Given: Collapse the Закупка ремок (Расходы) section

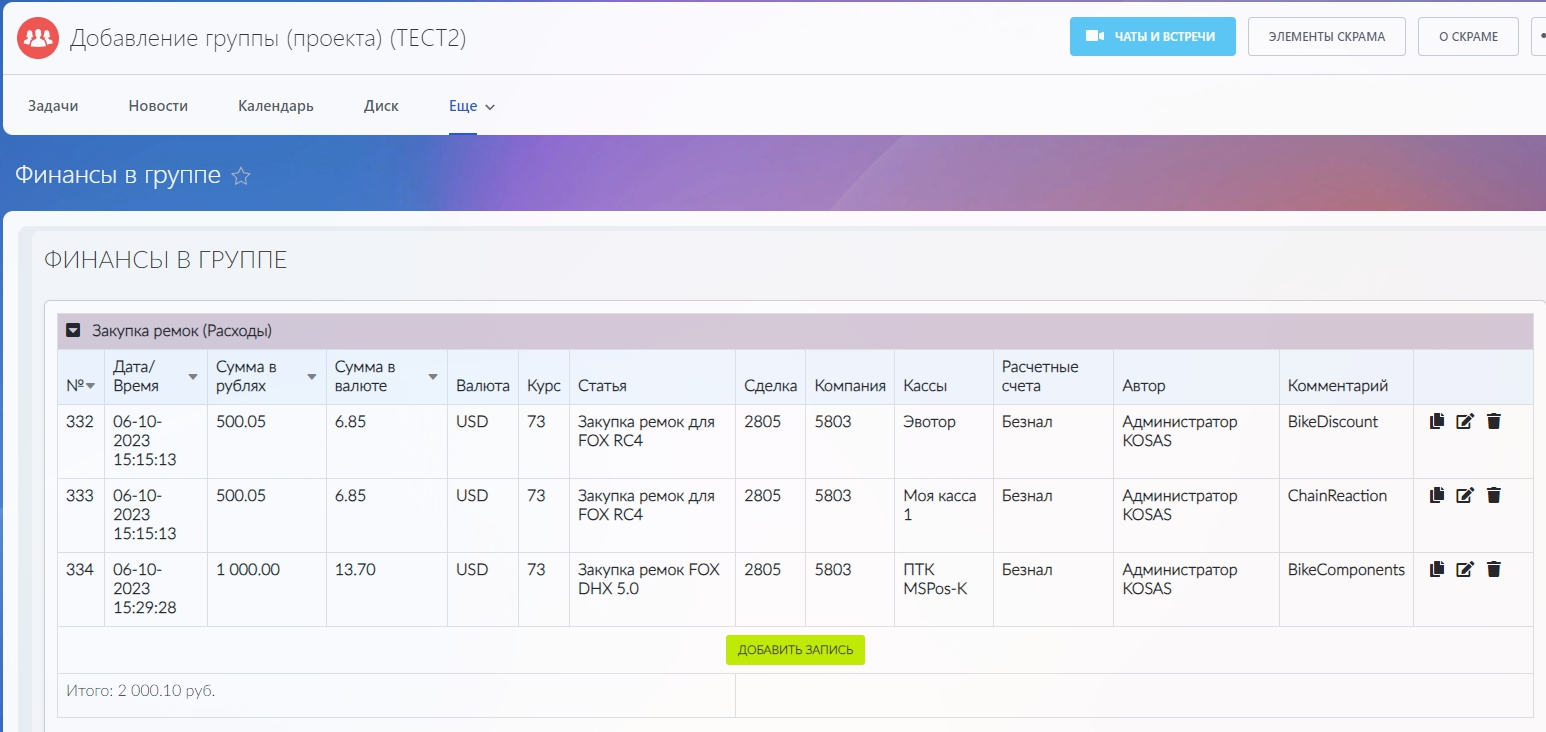Looking at the screenshot, I should click(x=73, y=330).
